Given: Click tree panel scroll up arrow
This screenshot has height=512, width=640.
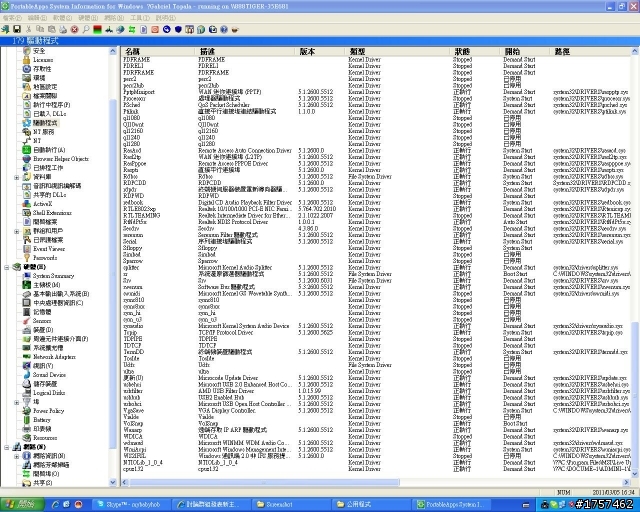Looking at the screenshot, I should 113,51.
